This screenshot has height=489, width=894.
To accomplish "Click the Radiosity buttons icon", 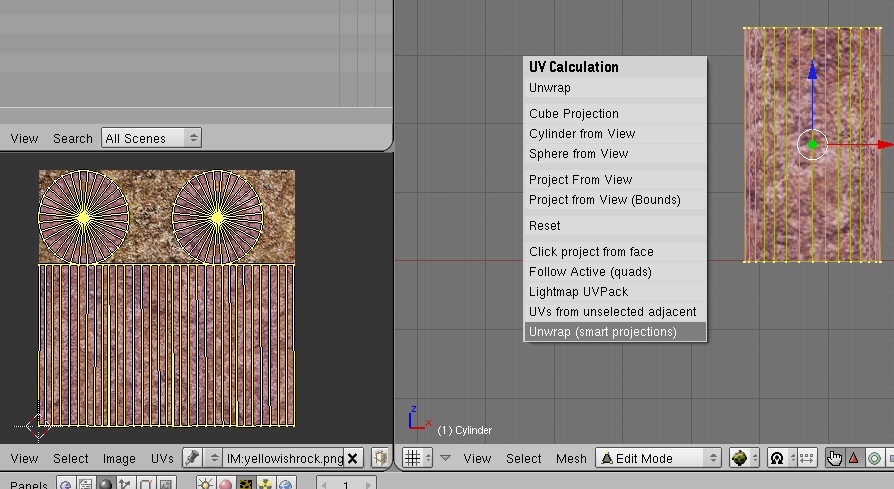I will [x=266, y=484].
